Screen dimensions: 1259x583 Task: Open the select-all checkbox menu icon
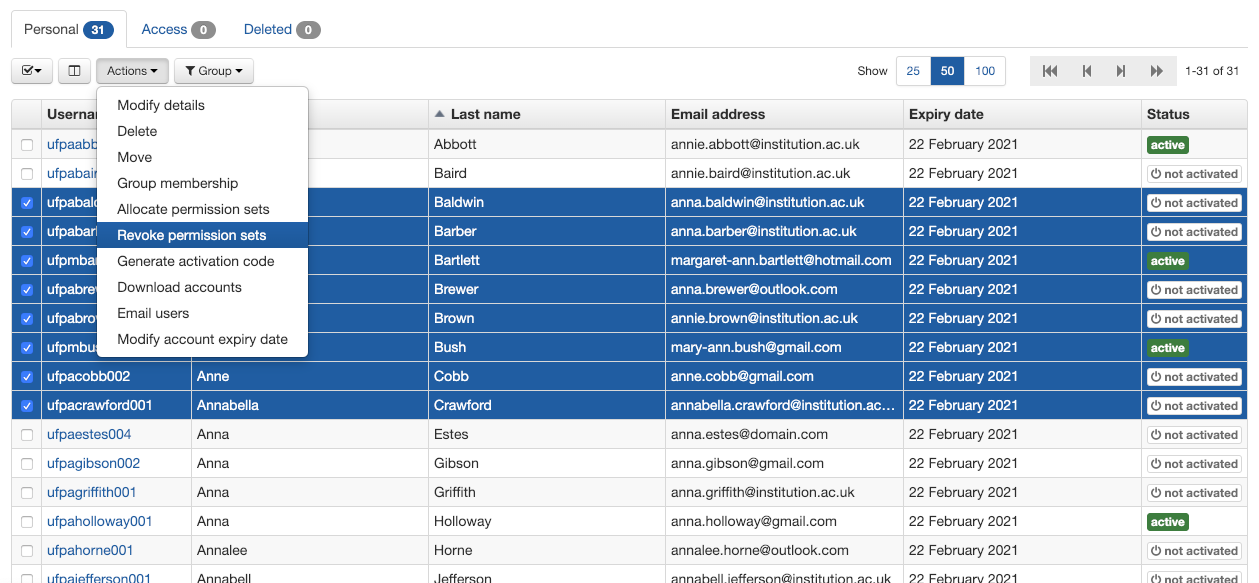31,71
